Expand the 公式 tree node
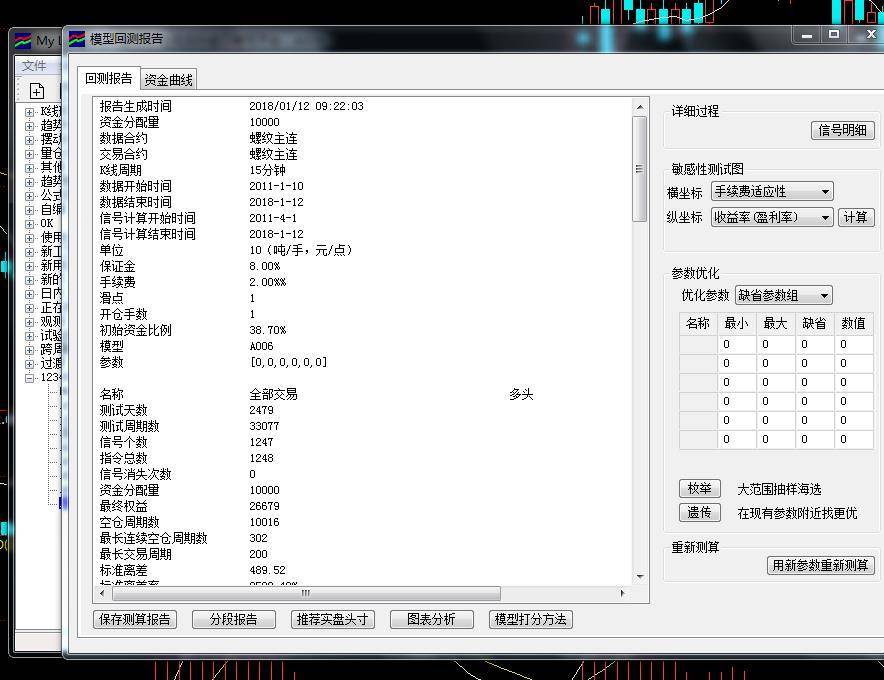Screen dimensions: 884x680 (x=29, y=196)
